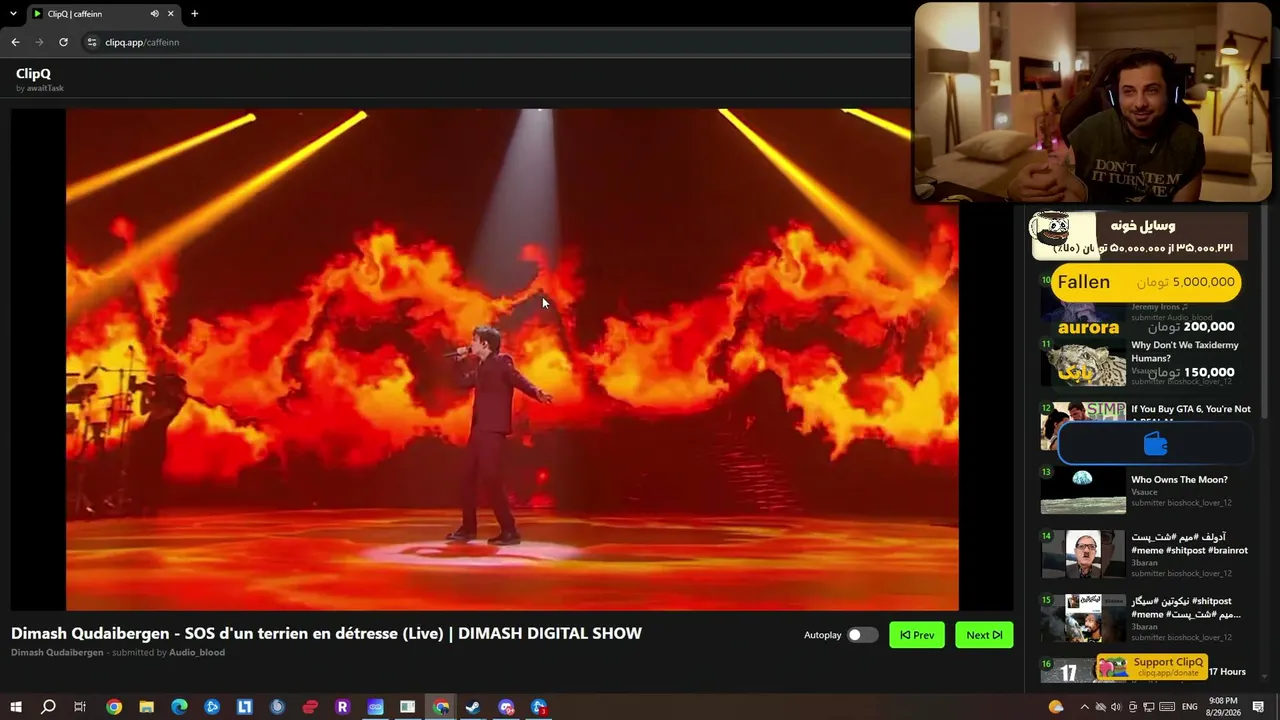Open the blue L app taskbar icon
Screen dimensions: 1280x720
click(244, 707)
